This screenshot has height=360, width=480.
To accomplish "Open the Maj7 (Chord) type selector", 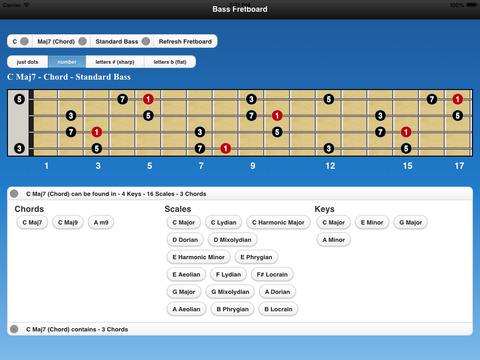I will (61, 41).
